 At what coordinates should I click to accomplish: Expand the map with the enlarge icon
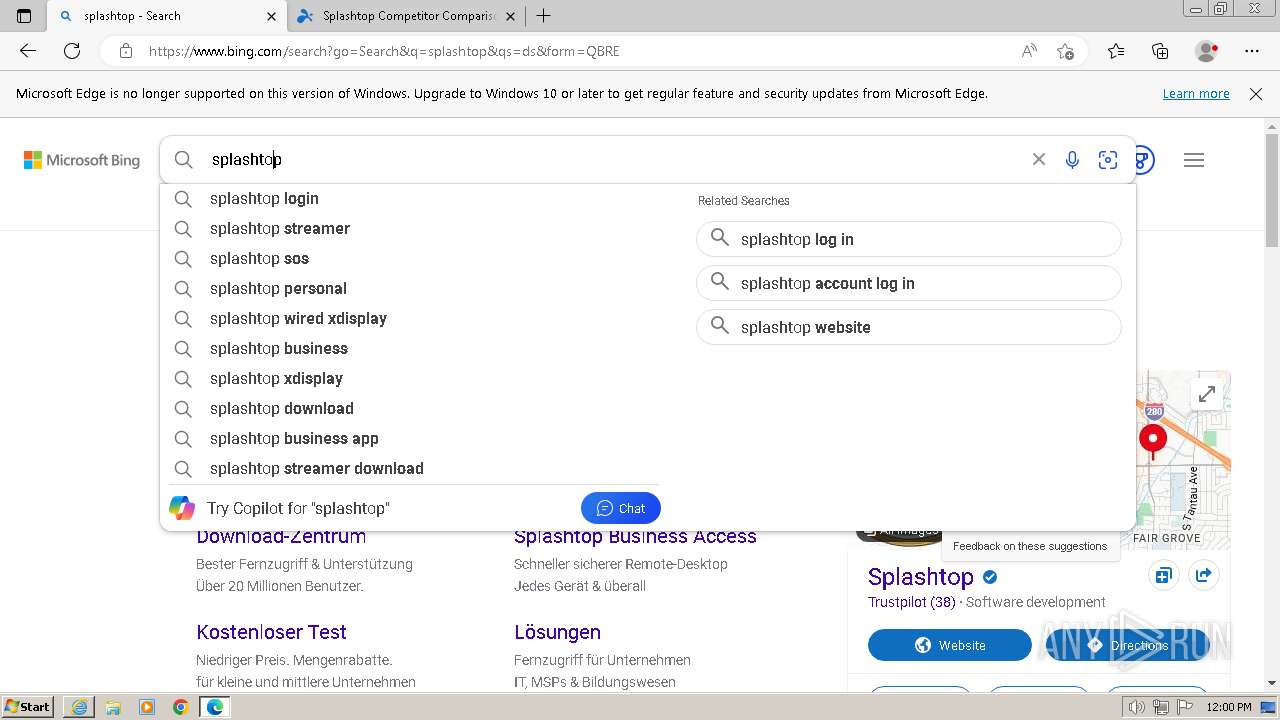(x=1207, y=394)
